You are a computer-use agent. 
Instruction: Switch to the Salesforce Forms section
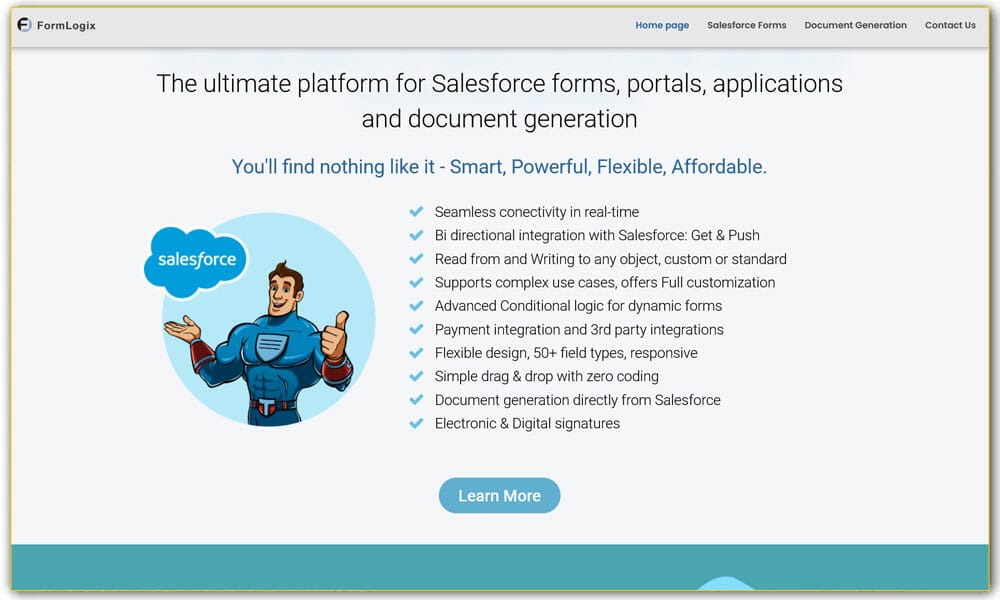click(746, 25)
